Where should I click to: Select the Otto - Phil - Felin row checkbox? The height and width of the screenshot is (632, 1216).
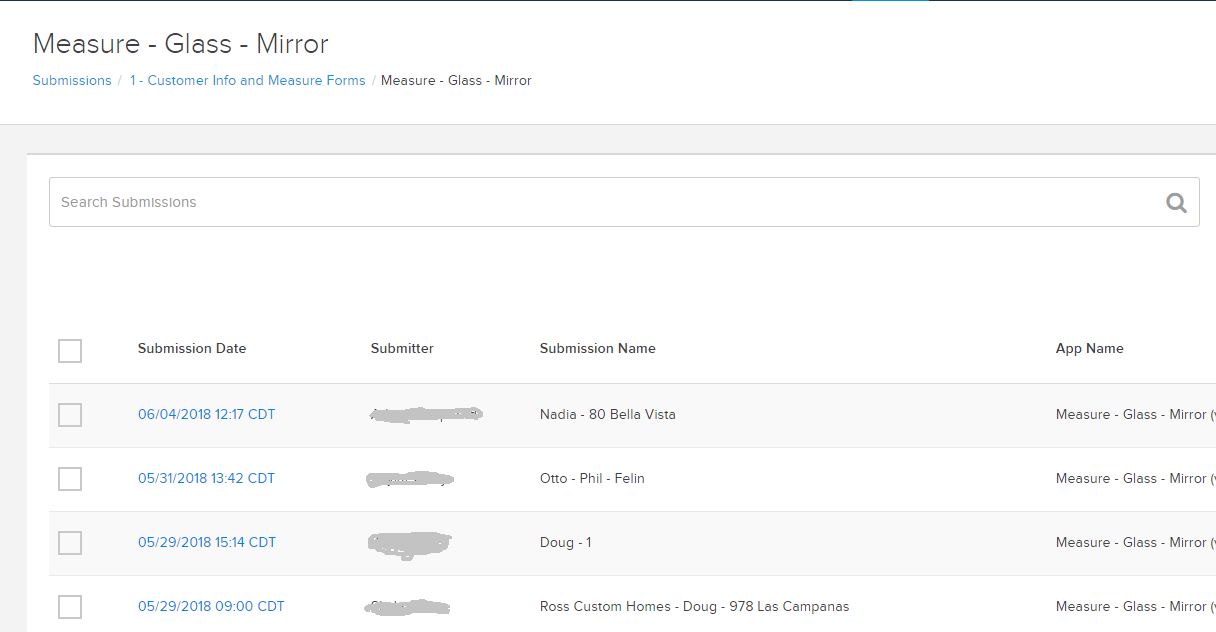tap(70, 479)
